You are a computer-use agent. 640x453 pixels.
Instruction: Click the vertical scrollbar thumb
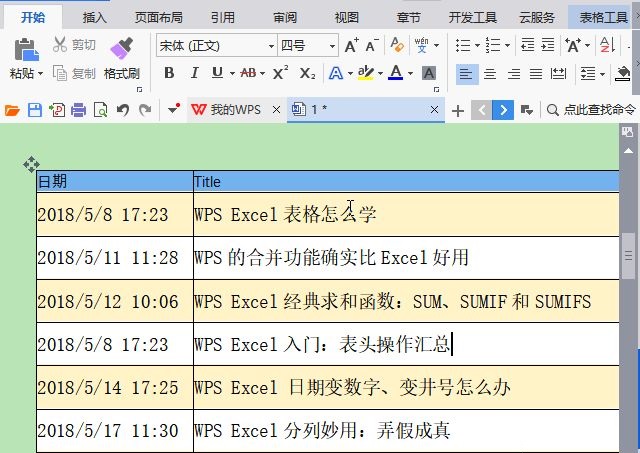click(628, 256)
